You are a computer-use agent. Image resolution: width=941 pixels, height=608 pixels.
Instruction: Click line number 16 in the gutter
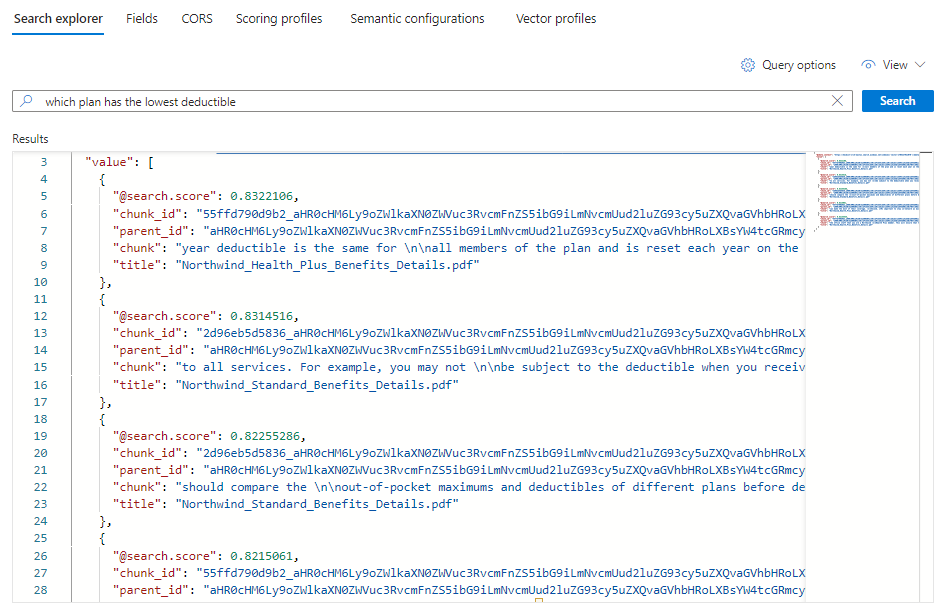(40, 385)
